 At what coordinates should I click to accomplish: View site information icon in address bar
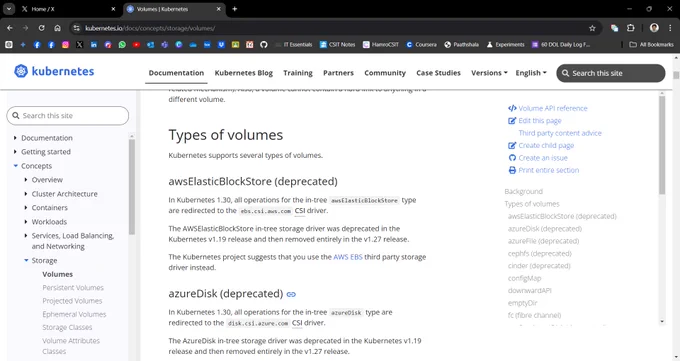click(76, 28)
